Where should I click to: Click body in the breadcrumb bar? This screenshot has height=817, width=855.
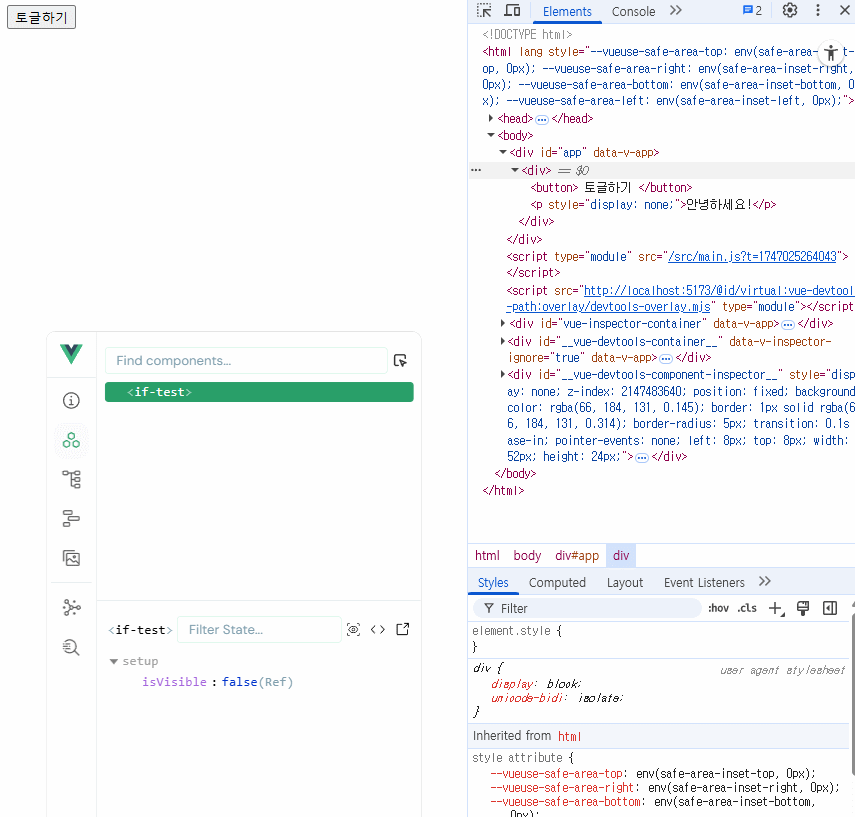point(527,556)
